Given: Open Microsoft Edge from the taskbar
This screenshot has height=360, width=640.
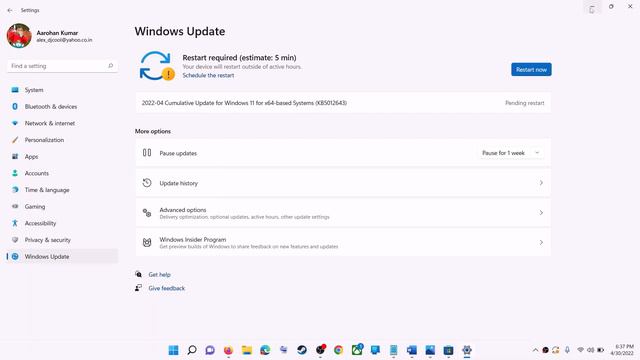Looking at the screenshot, I should pos(265,350).
